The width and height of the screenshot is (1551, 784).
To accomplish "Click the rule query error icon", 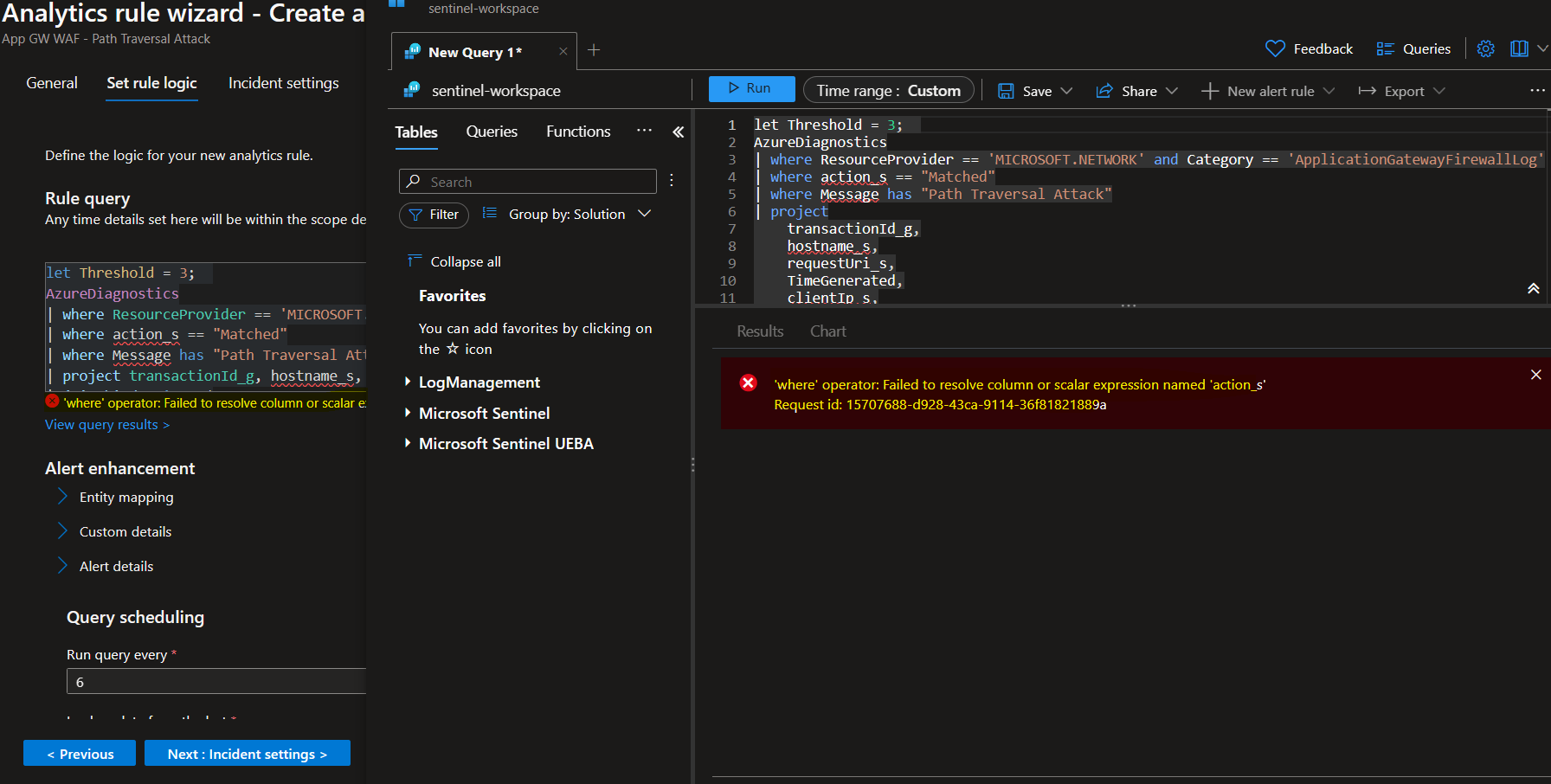I will click(52, 402).
